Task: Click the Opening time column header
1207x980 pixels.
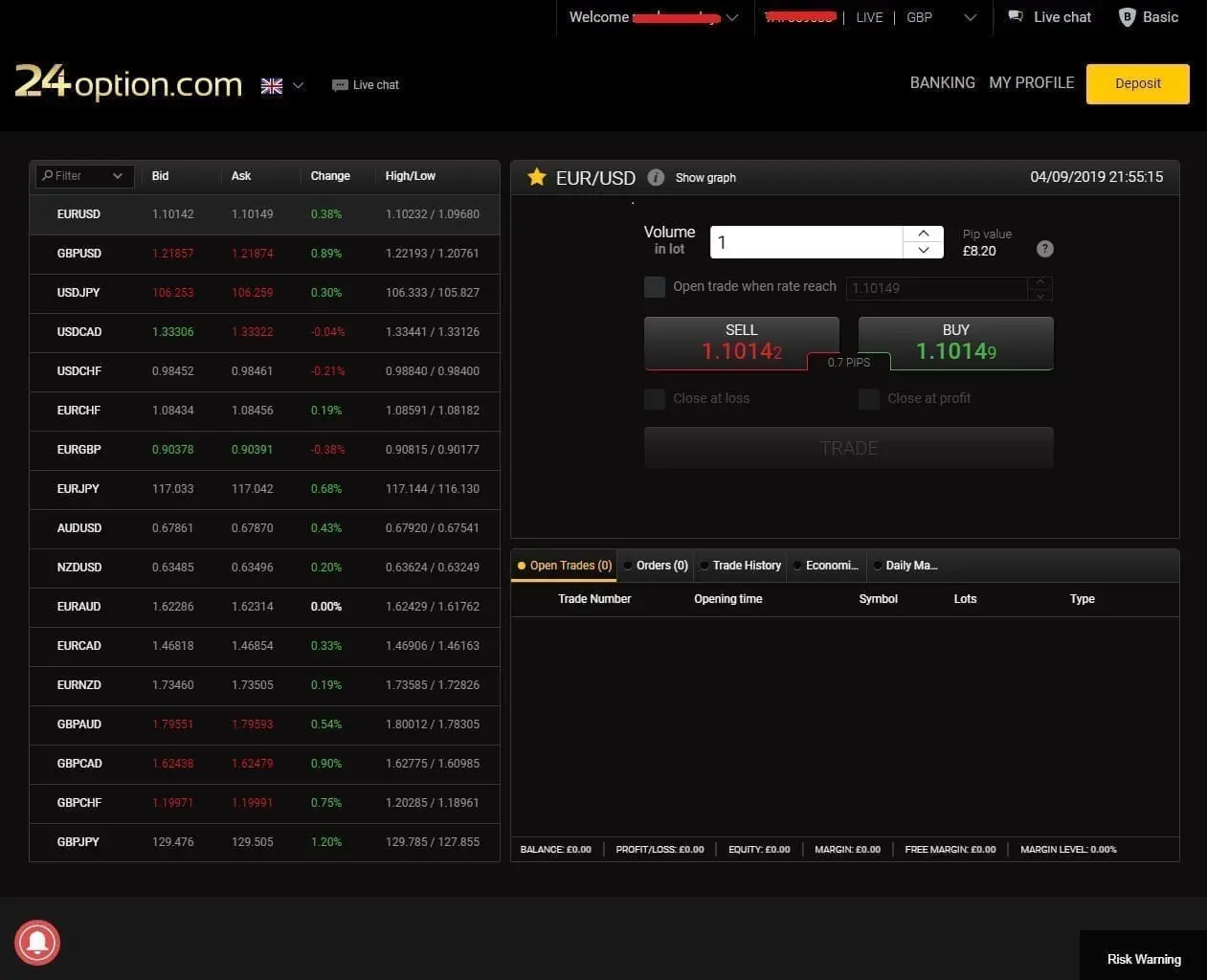Action: click(728, 599)
